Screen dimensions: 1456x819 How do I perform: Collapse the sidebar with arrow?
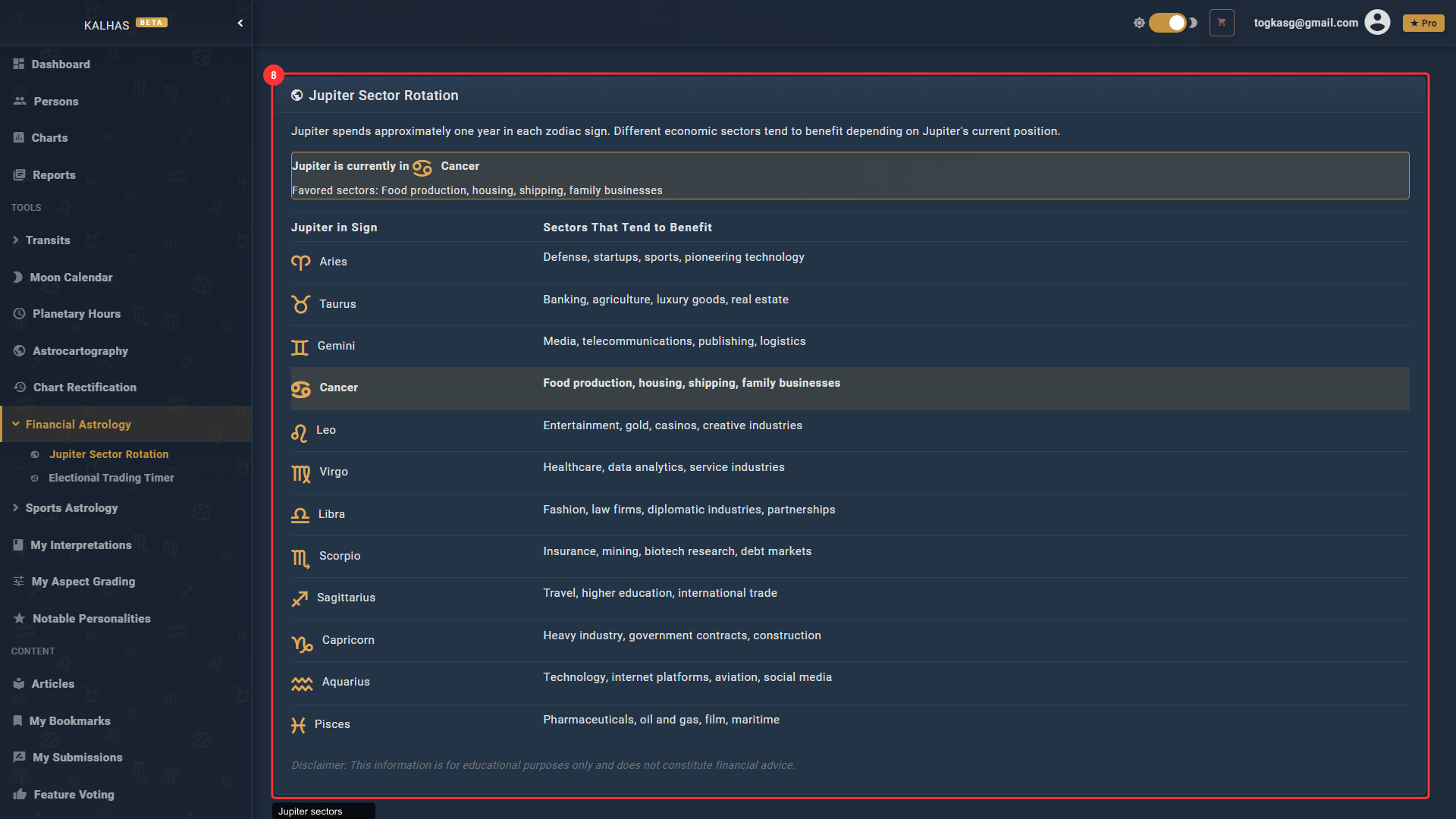(240, 24)
